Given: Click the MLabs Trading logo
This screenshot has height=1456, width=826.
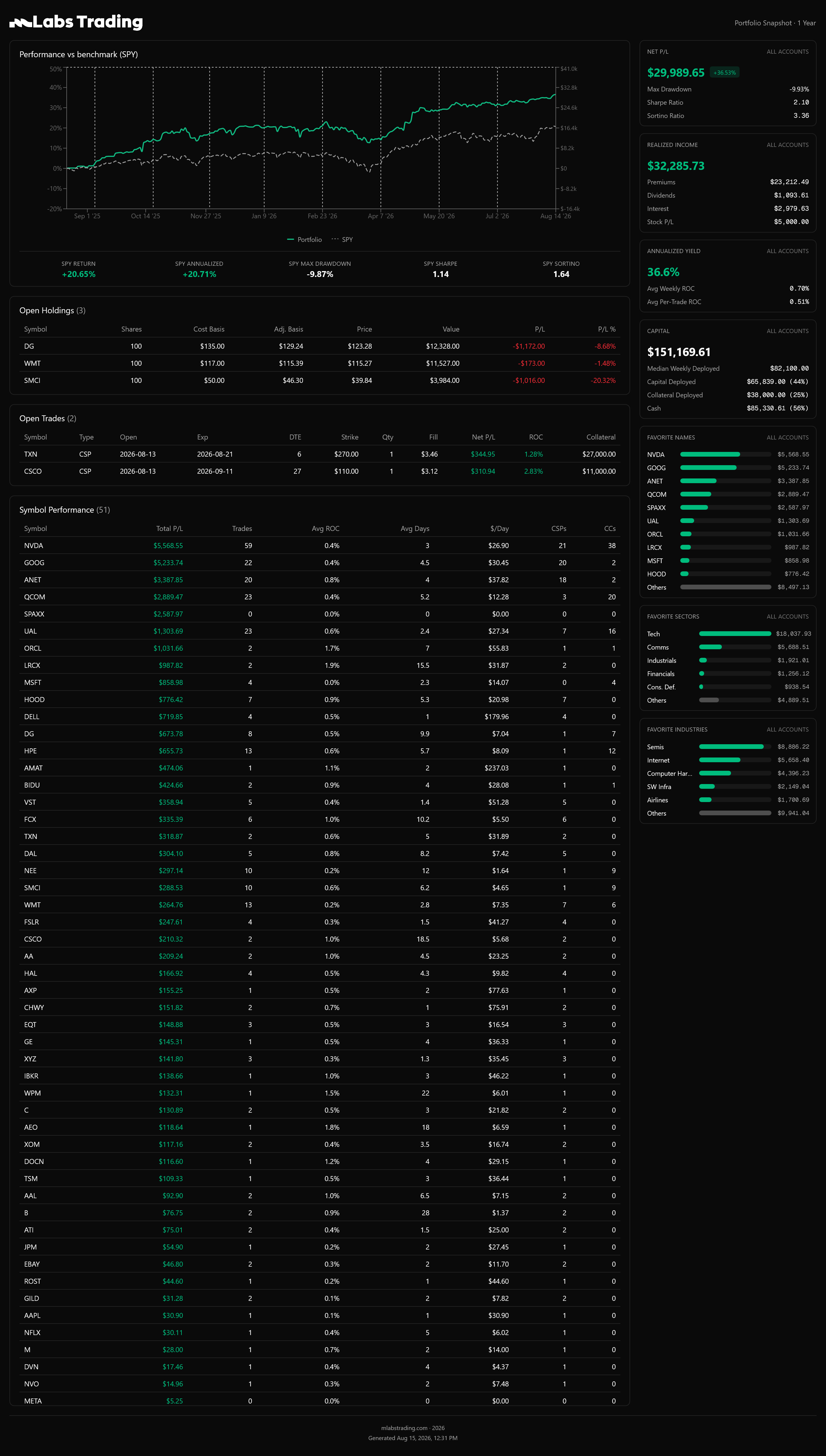Looking at the screenshot, I should 76,22.
